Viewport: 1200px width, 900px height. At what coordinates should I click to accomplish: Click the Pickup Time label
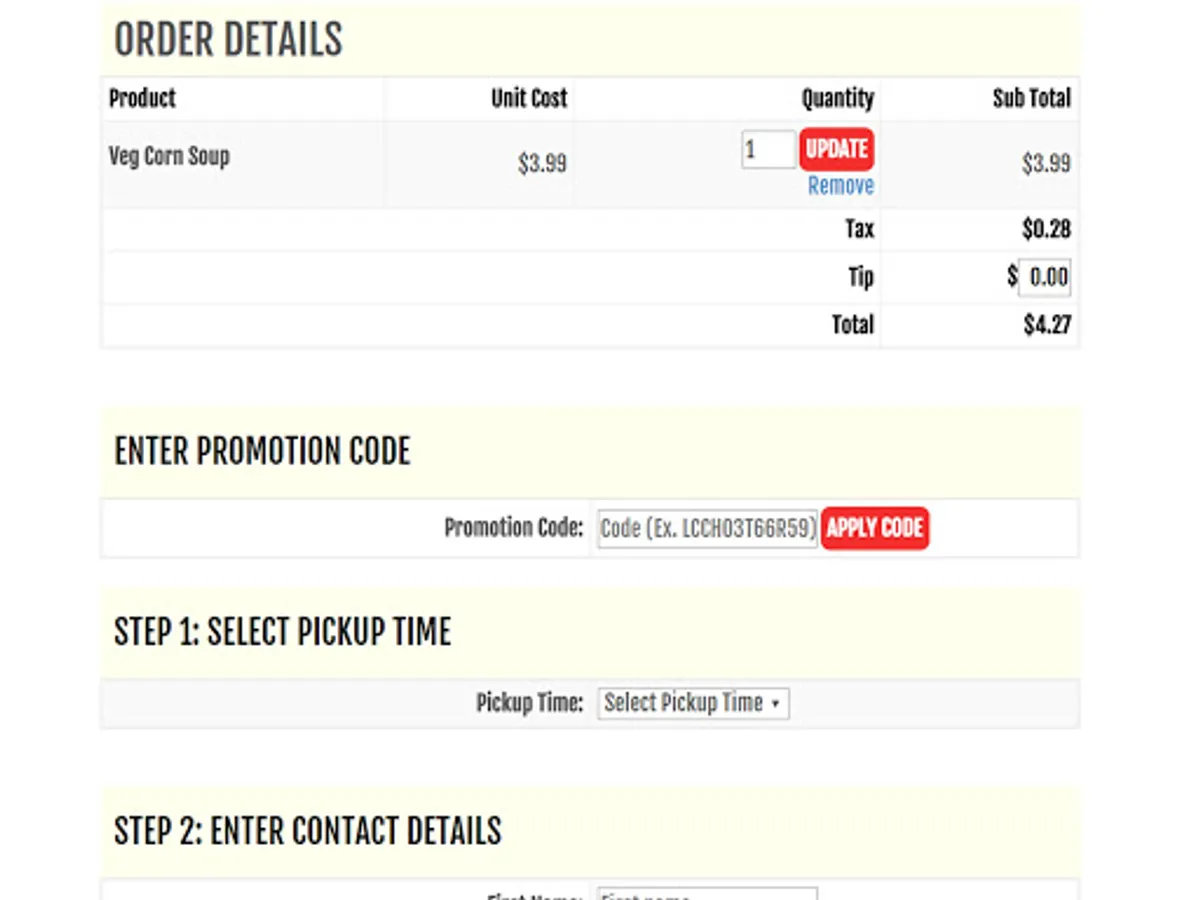tap(529, 703)
